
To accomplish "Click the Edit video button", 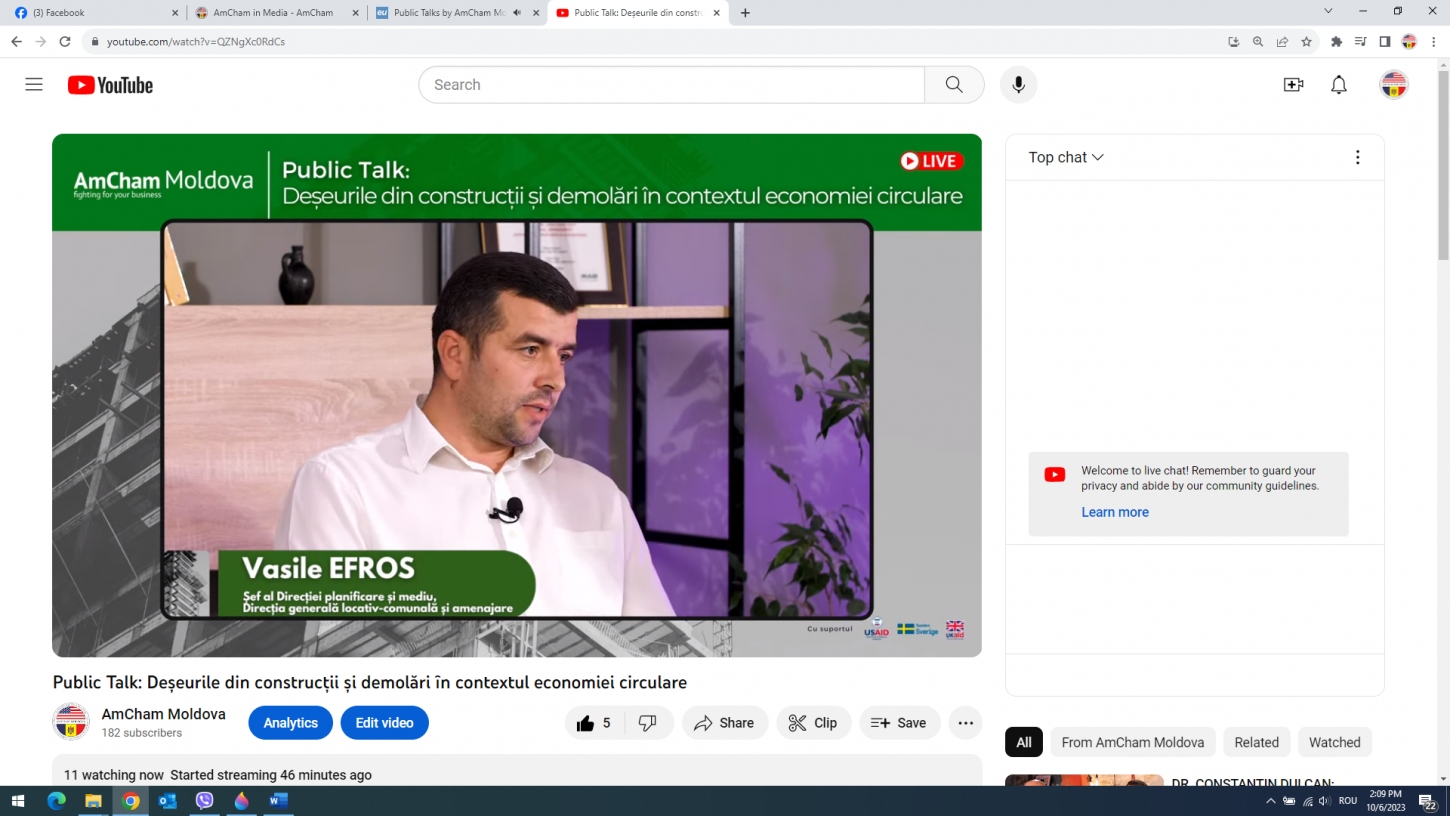I will click(384, 723).
